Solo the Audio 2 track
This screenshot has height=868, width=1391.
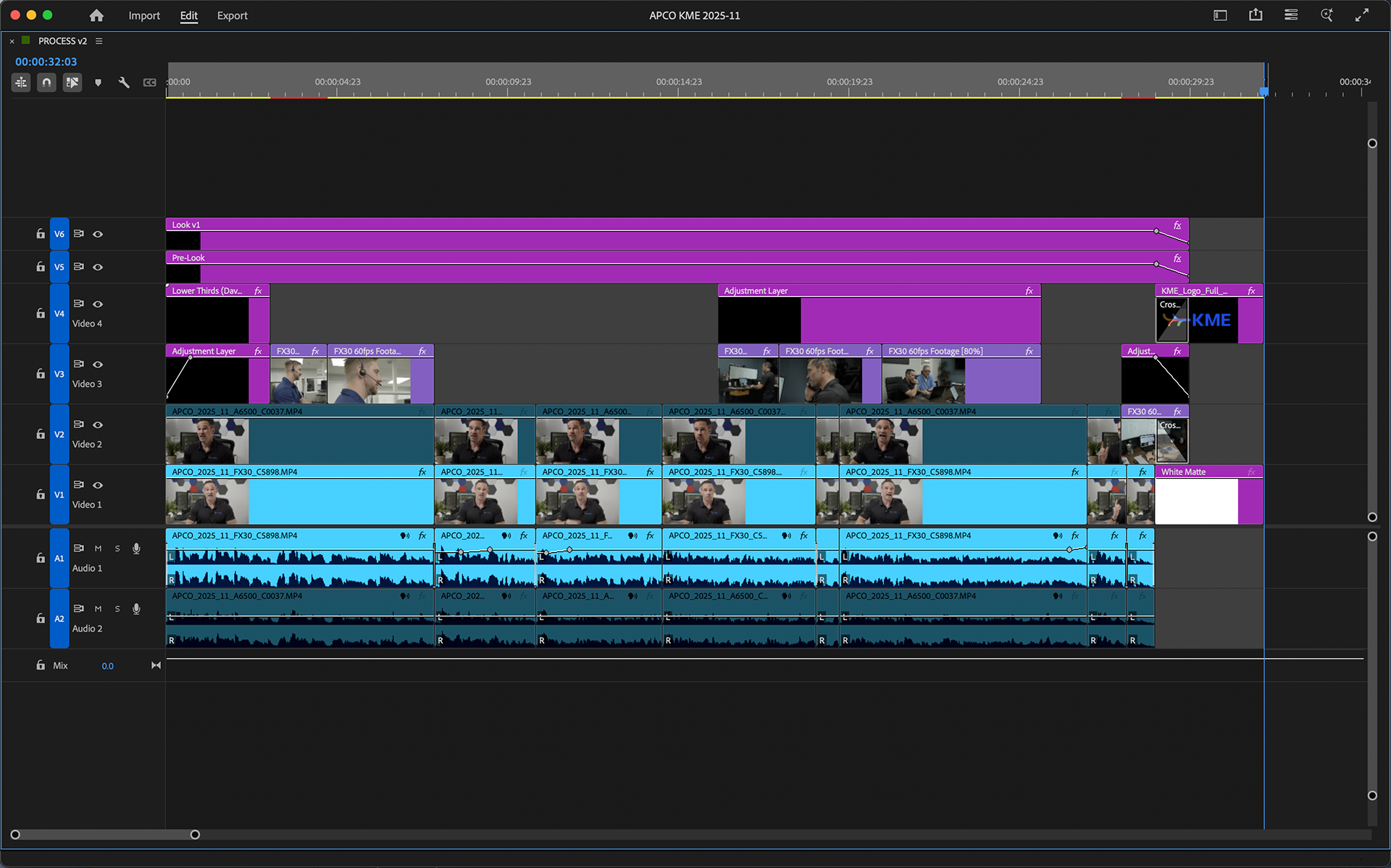[x=117, y=609]
